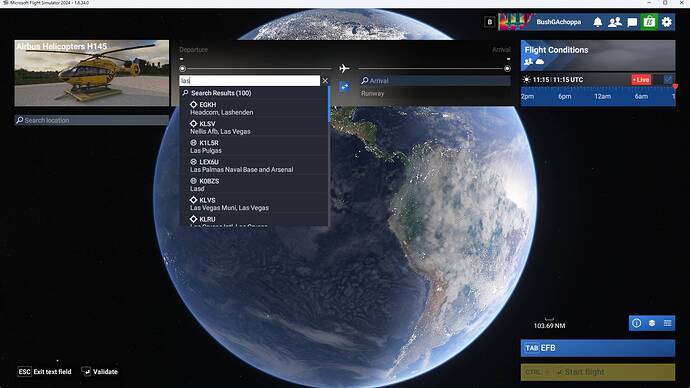690x388 pixels.
Task: Click the Validate button
Action: tap(99, 372)
